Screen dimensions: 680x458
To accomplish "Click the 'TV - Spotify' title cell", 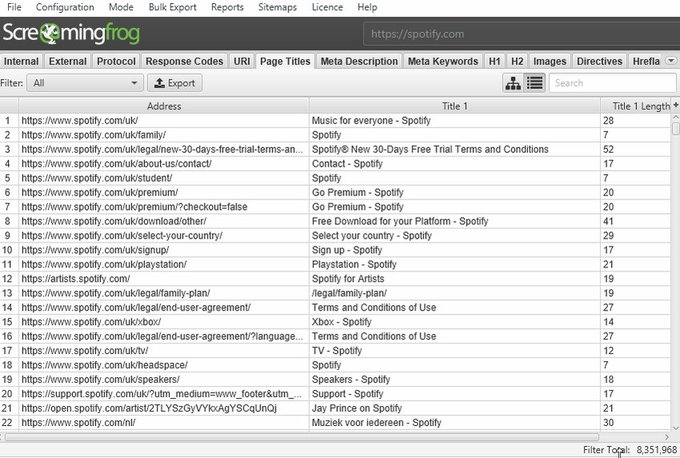I will tap(454, 350).
